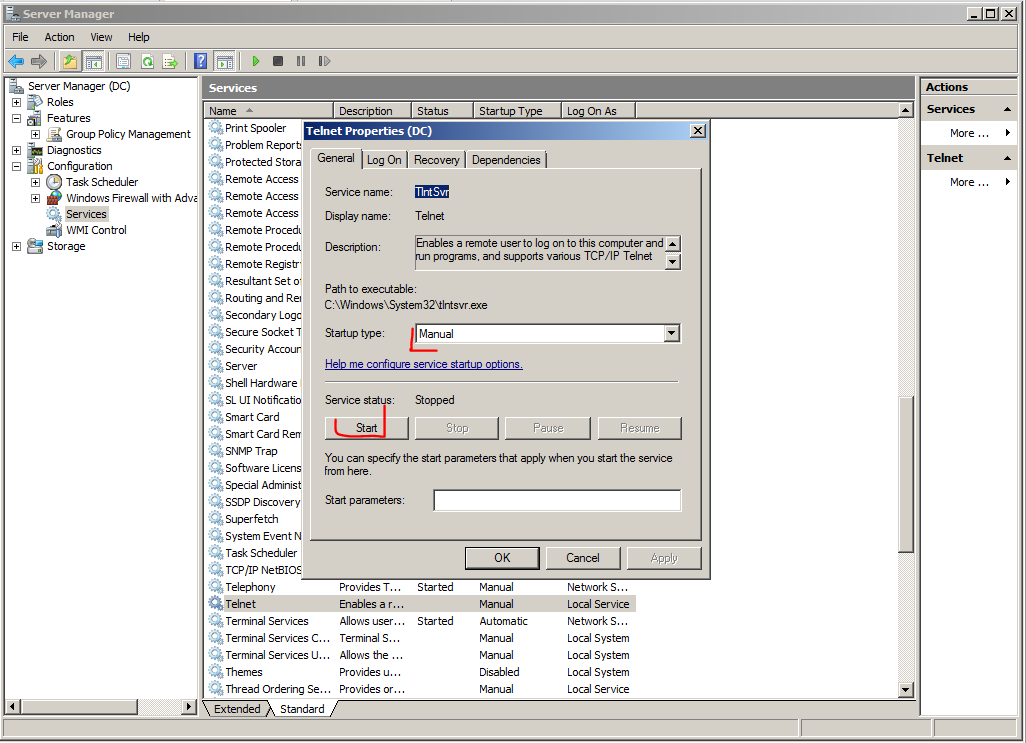Open the File menu
1026x743 pixels.
[x=20, y=37]
